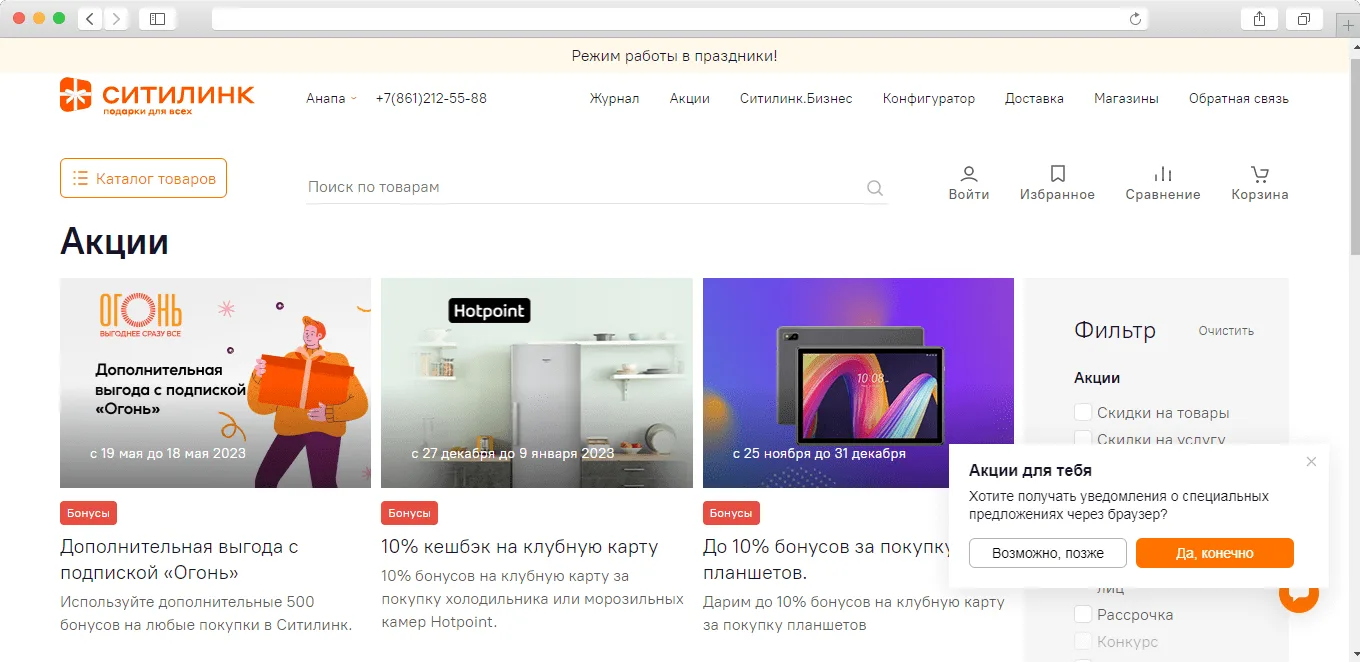Check the Конкурс checkbox
Viewport: 1360px width, 662px height.
click(x=1083, y=641)
